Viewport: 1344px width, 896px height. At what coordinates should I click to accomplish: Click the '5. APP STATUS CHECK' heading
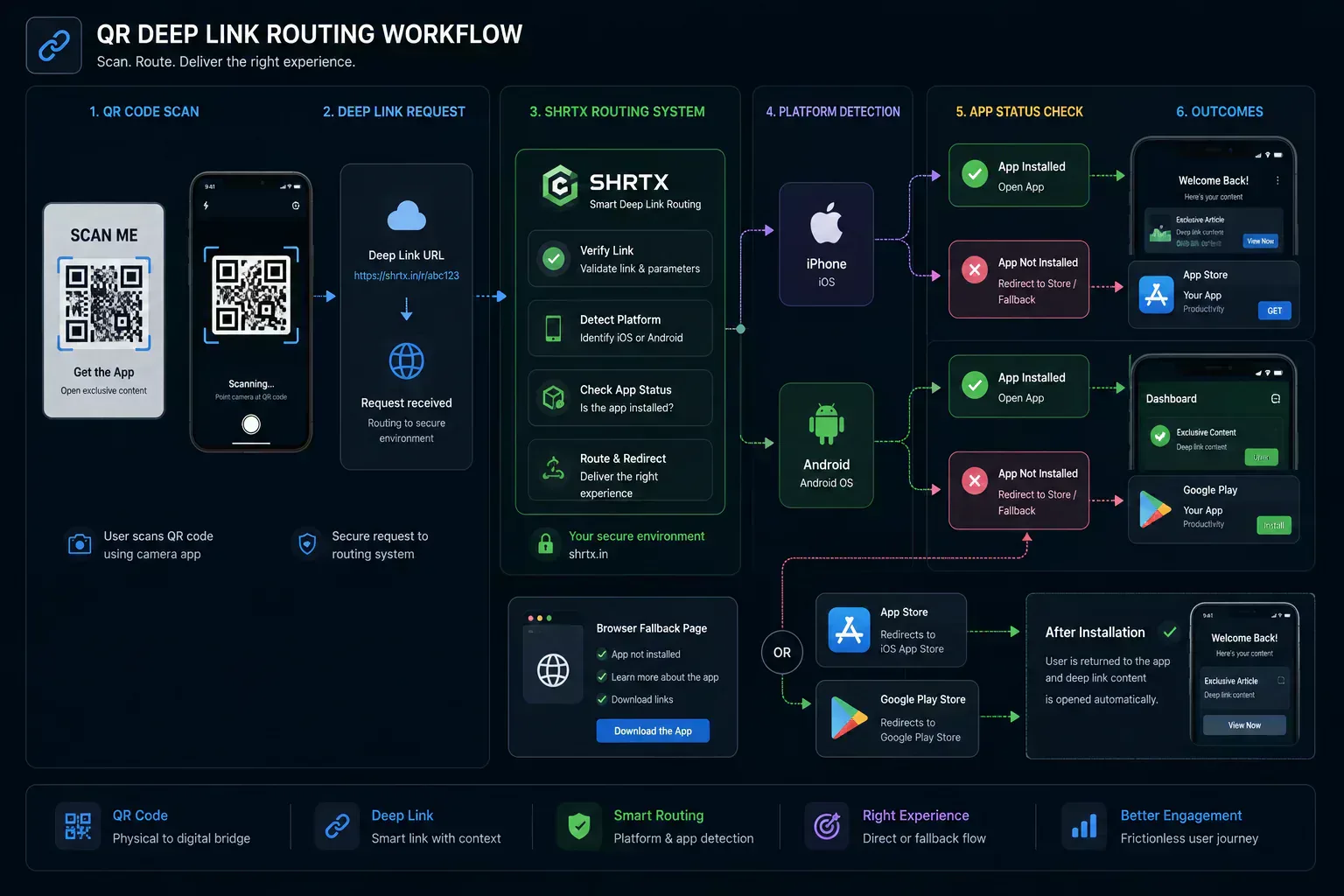(1019, 111)
